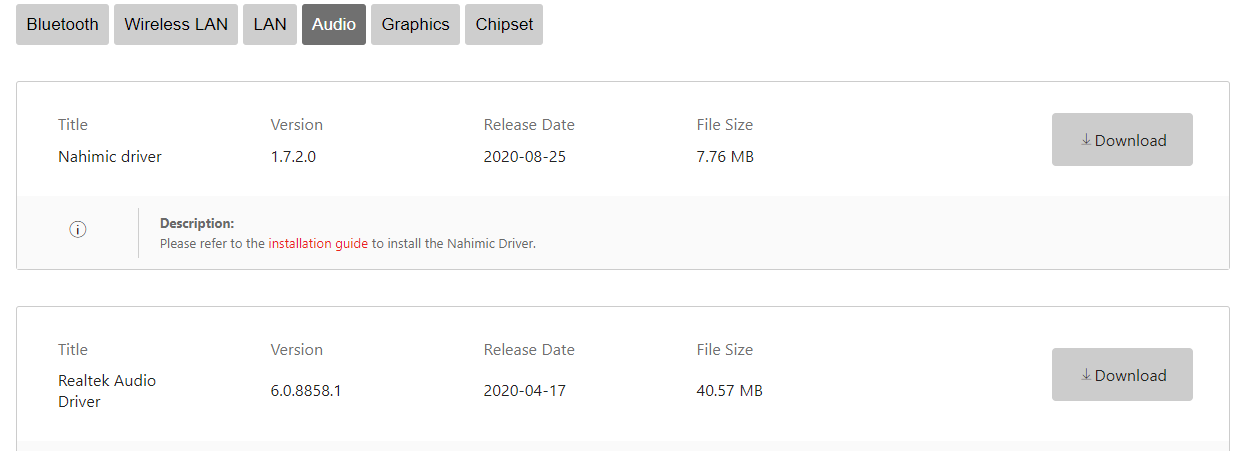Screen dimensions: 1249x451
Task: Switch to the Wireless LAN tab
Action: tap(176, 25)
